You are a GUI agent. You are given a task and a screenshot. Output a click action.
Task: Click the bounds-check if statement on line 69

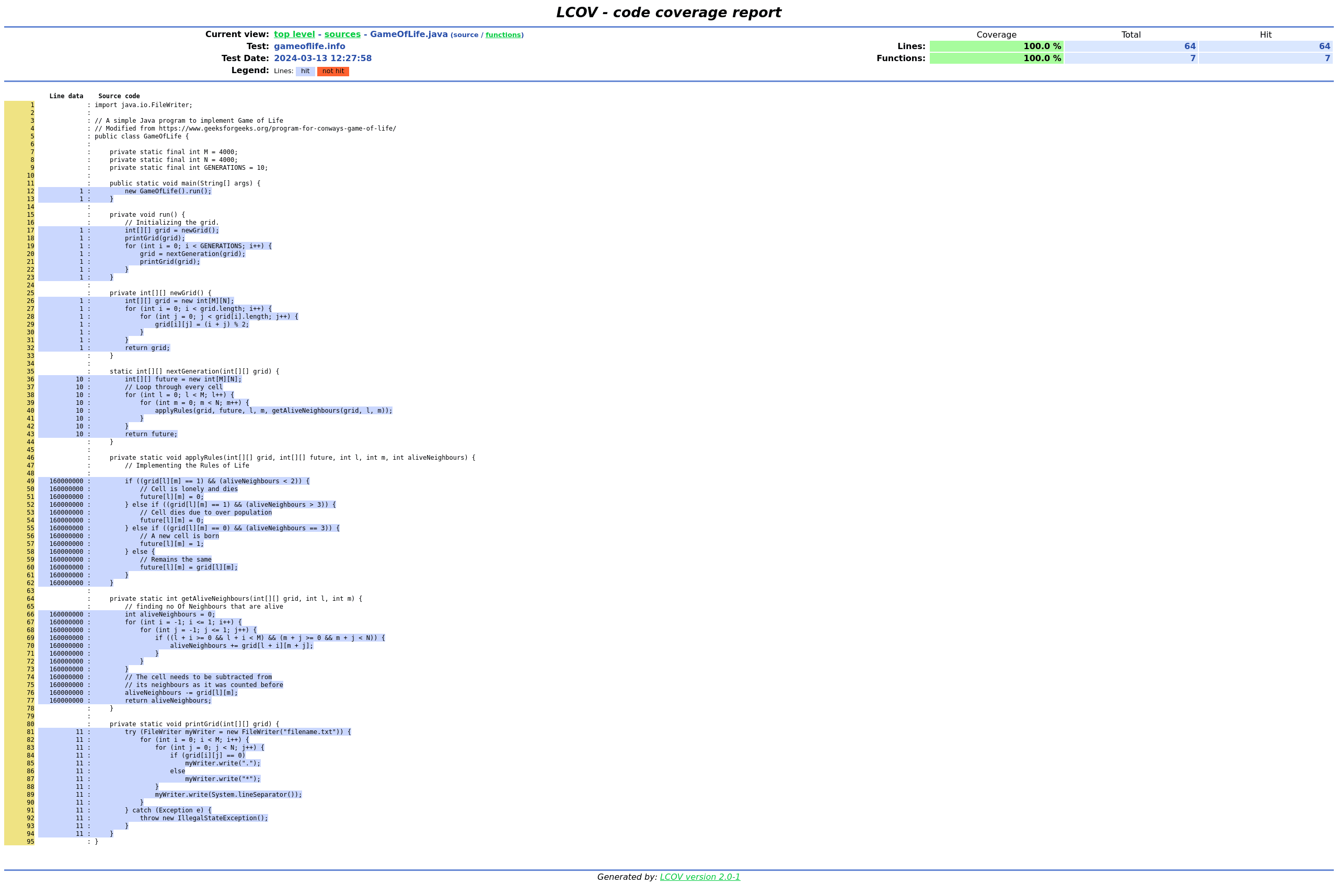pos(270,638)
